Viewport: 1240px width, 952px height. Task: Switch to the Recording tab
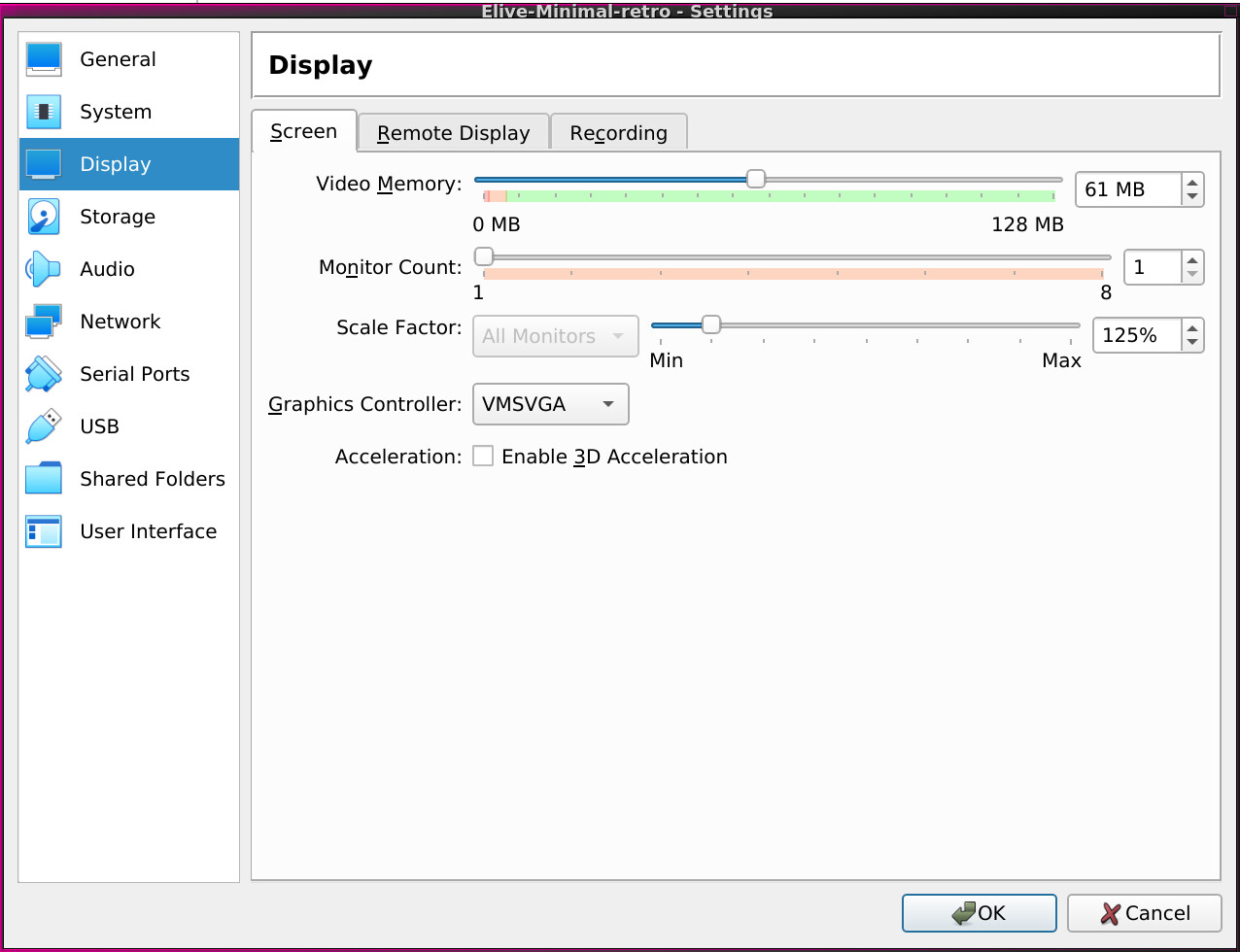coord(619,133)
